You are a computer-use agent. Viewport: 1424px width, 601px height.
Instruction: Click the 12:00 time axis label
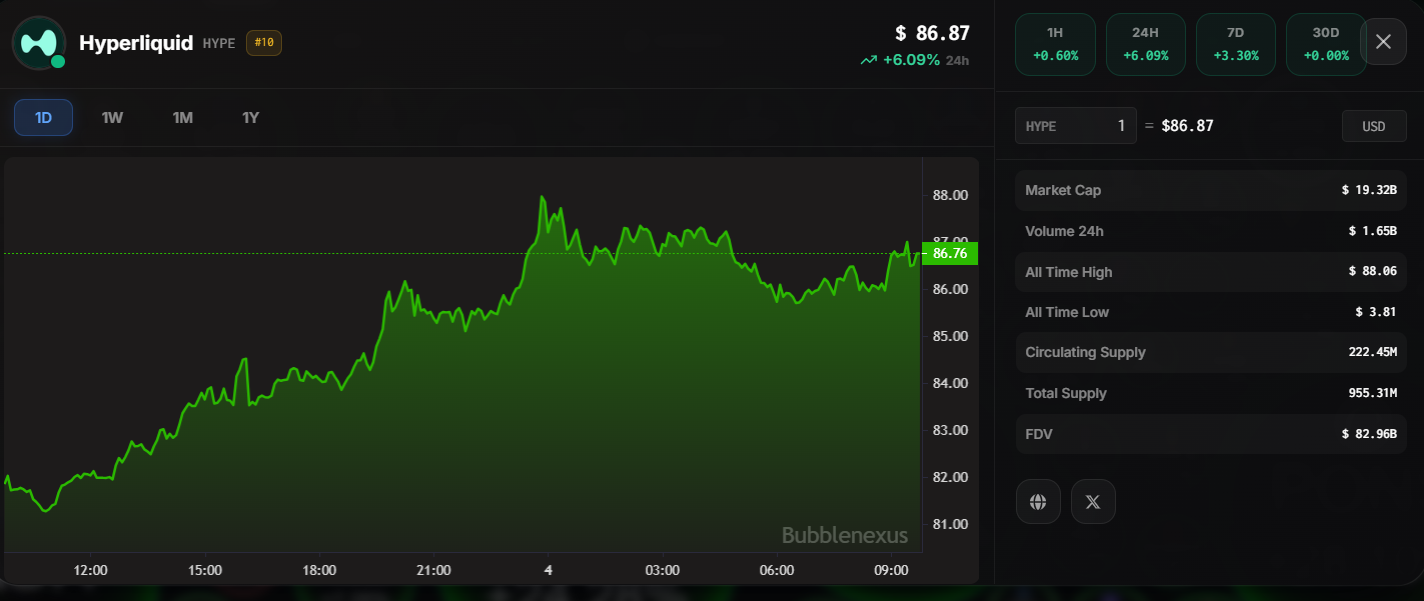coord(91,570)
